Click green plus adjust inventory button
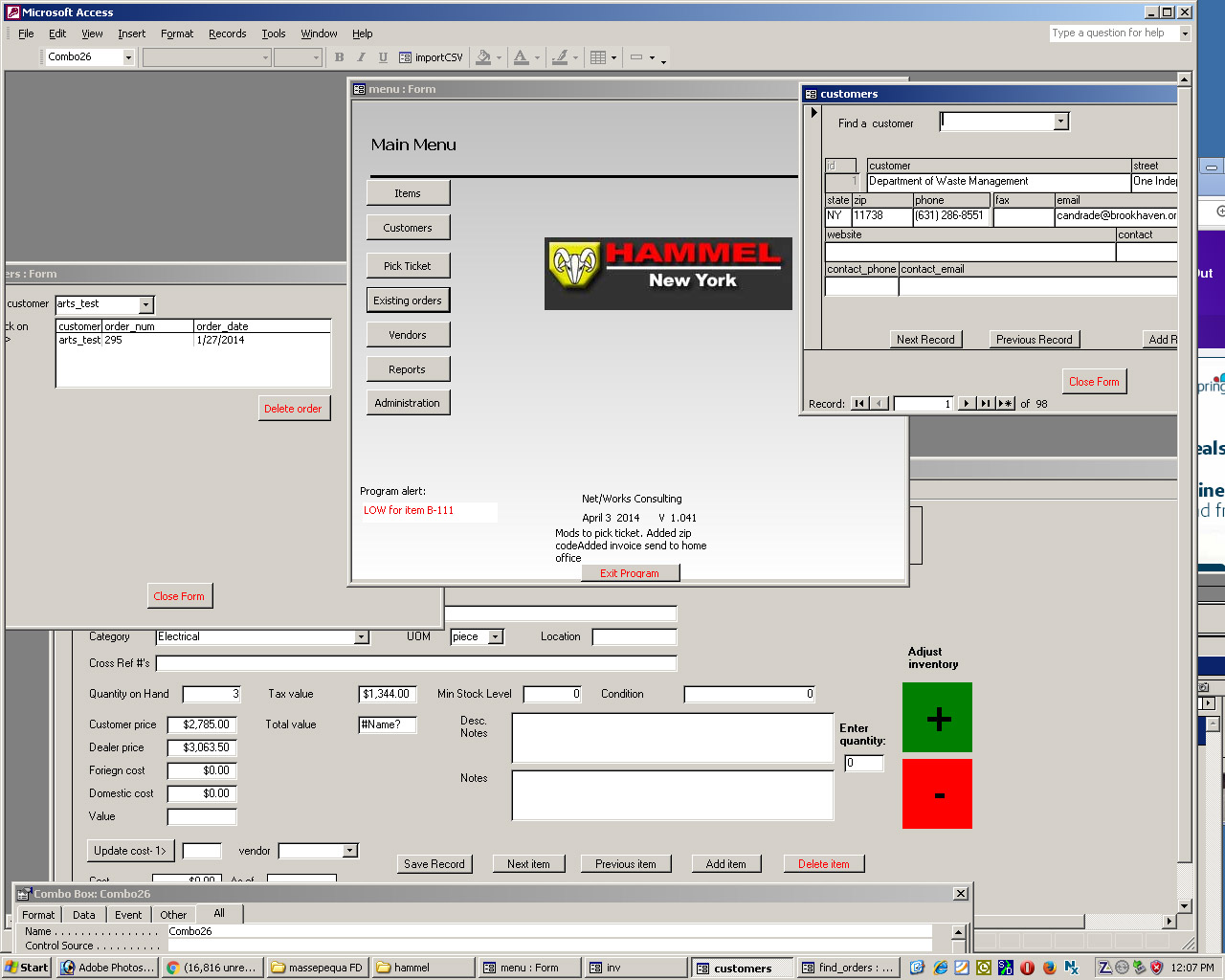 point(937,718)
